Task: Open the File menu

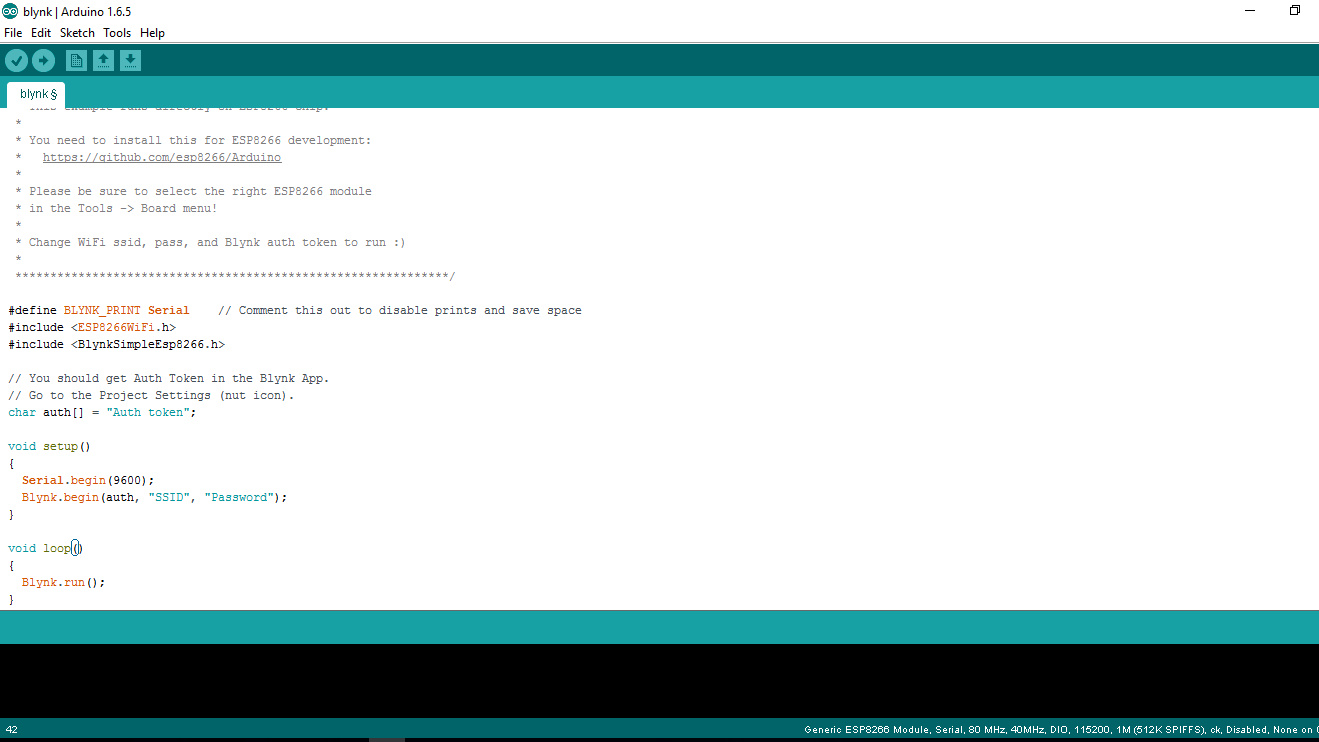Action: tap(13, 33)
